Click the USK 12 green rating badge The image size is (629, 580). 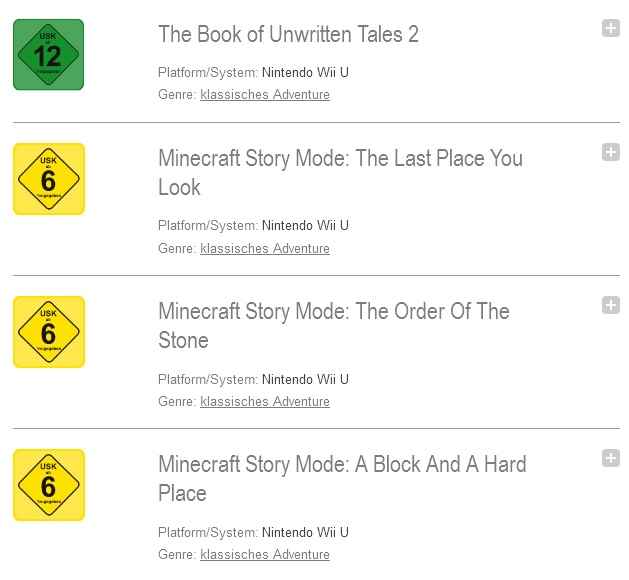pos(49,55)
